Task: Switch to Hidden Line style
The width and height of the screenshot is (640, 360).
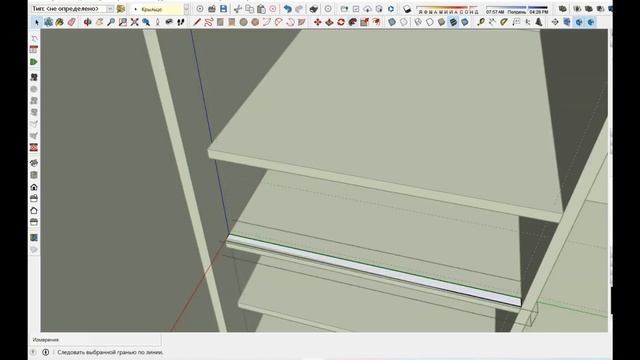Action: tap(430, 22)
